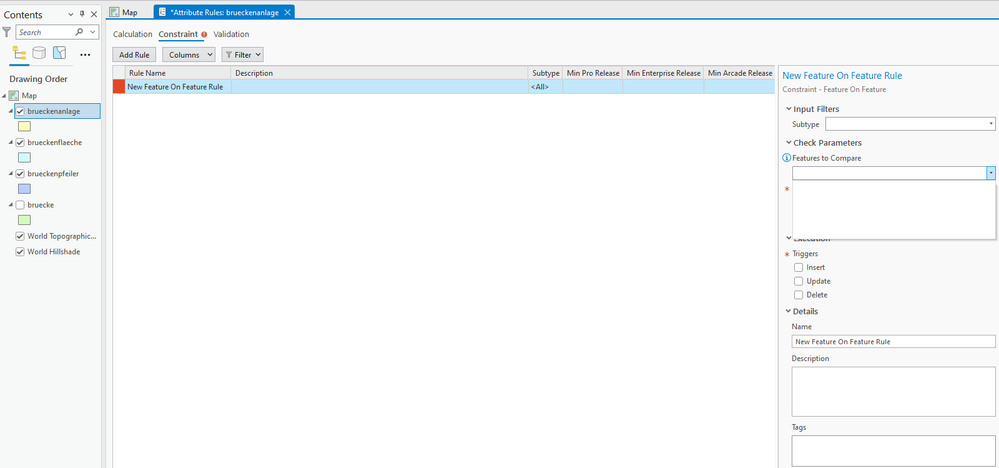Open search options dropdown in Contents
This screenshot has width=999, height=468.
tap(94, 32)
